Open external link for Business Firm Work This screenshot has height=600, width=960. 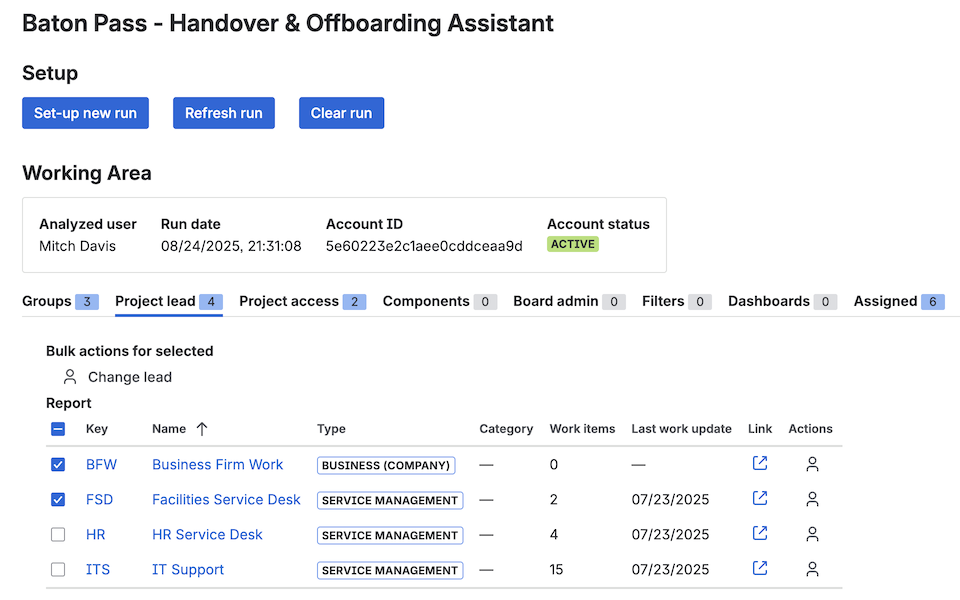tap(760, 464)
